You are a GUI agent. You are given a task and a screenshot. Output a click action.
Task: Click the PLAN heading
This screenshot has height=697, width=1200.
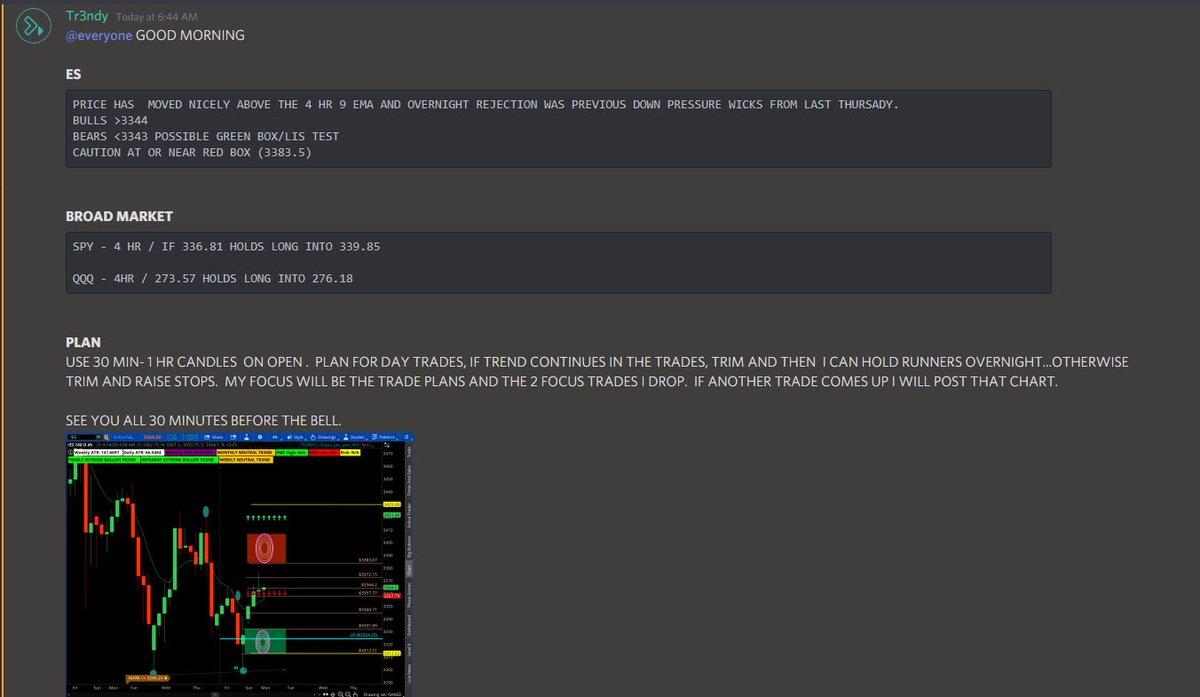tap(83, 342)
